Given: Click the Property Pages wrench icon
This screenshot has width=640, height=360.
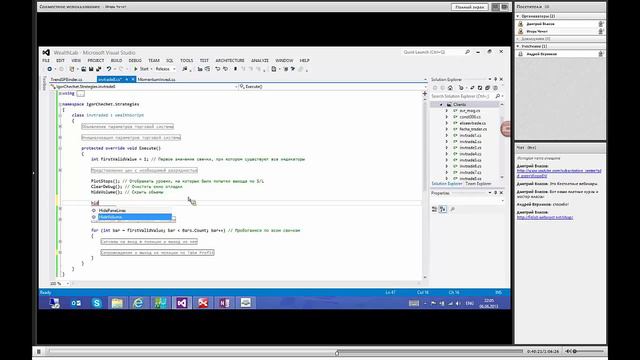Looking at the screenshot, I should pyautogui.click(x=452, y=209).
